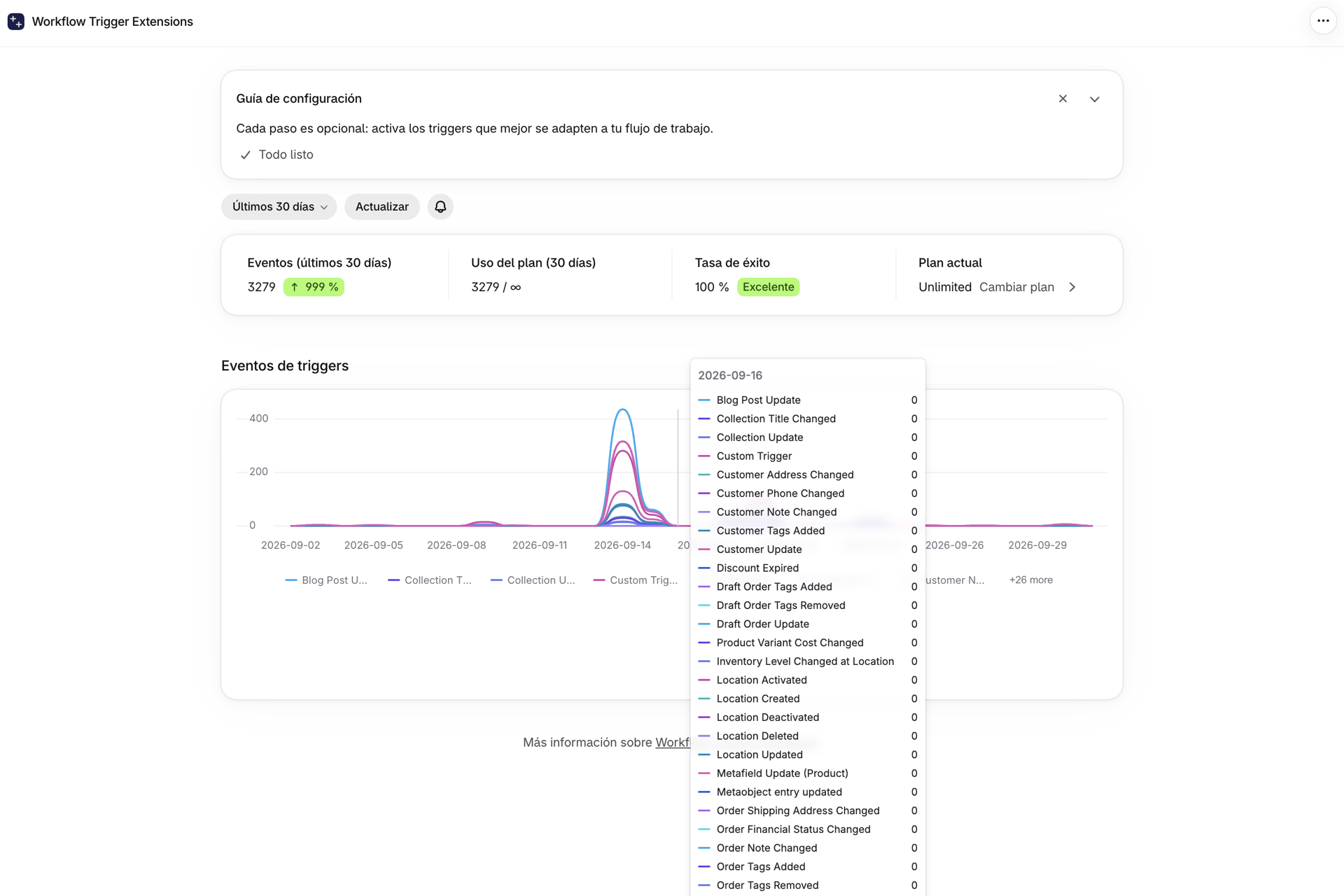Open the three-dot more options menu
This screenshot has width=1344, height=896.
click(x=1322, y=21)
